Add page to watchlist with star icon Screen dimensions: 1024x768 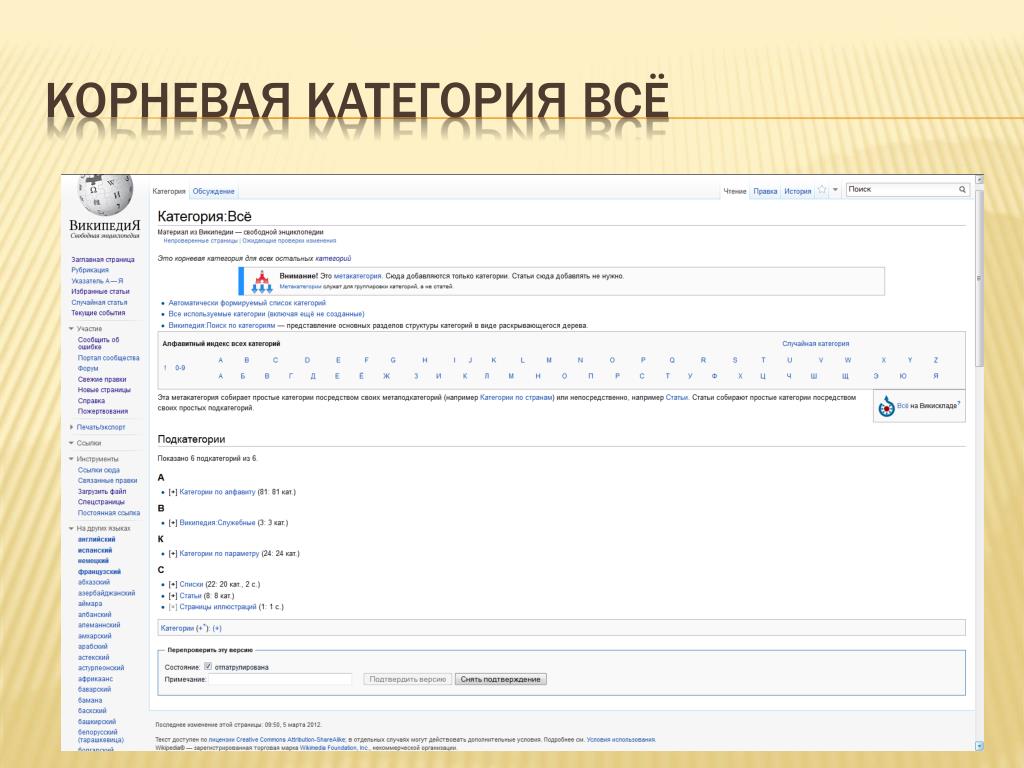(x=822, y=190)
